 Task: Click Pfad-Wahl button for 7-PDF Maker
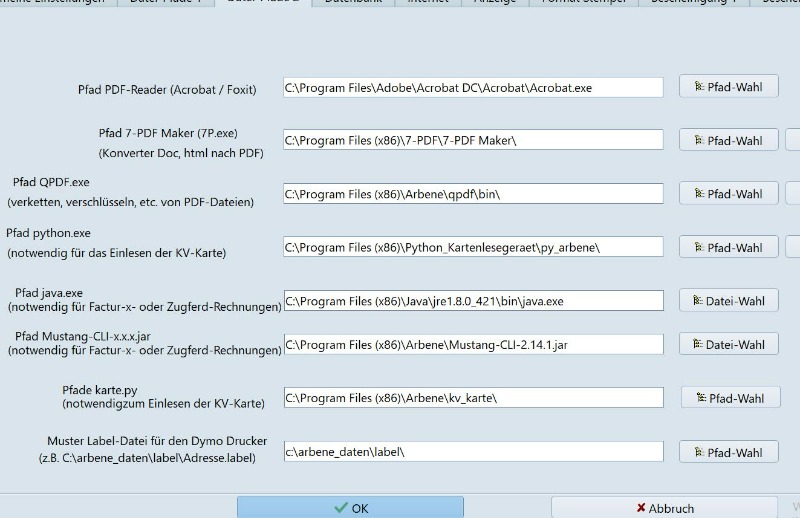(728, 140)
